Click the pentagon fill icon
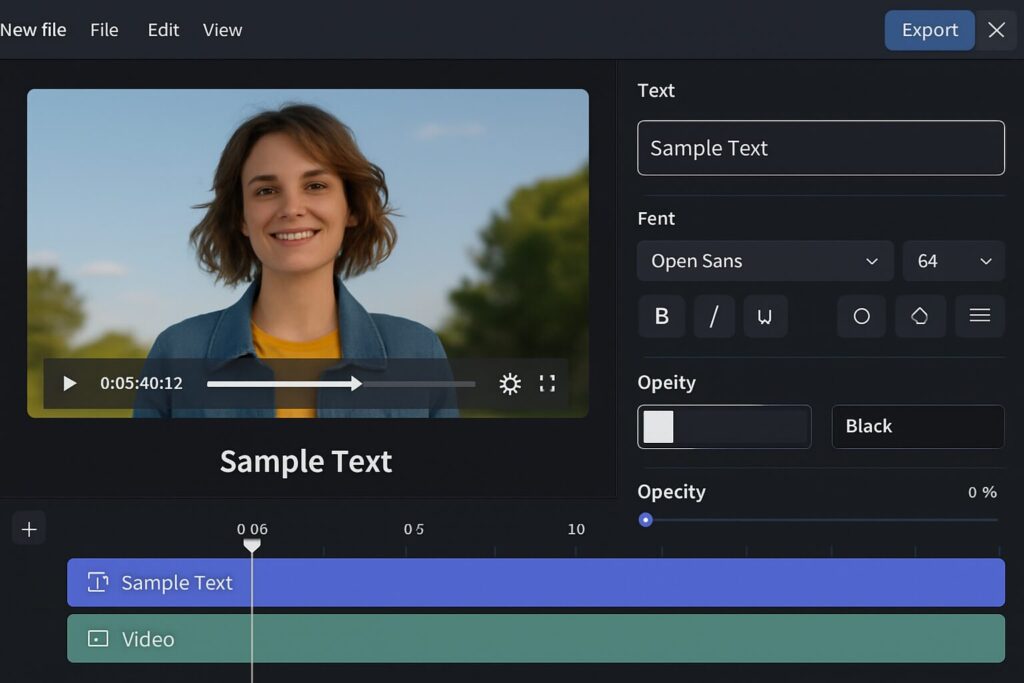The width and height of the screenshot is (1024, 683). click(x=920, y=316)
